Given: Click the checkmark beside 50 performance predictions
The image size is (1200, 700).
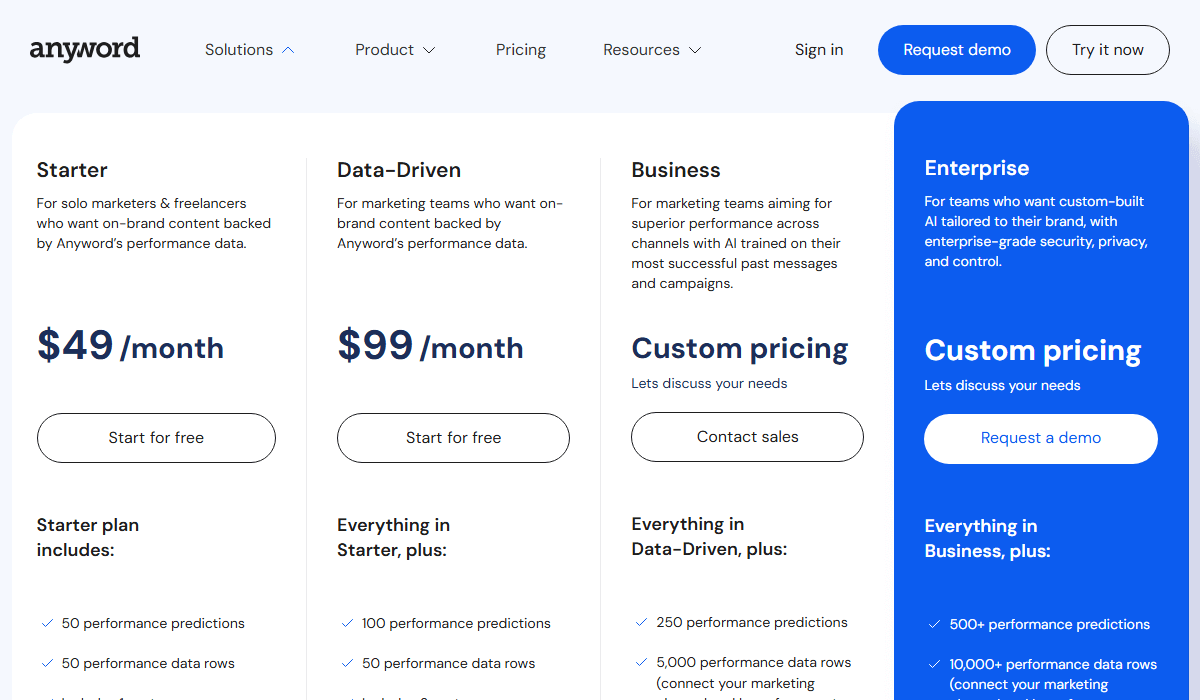Looking at the screenshot, I should click(x=47, y=623).
